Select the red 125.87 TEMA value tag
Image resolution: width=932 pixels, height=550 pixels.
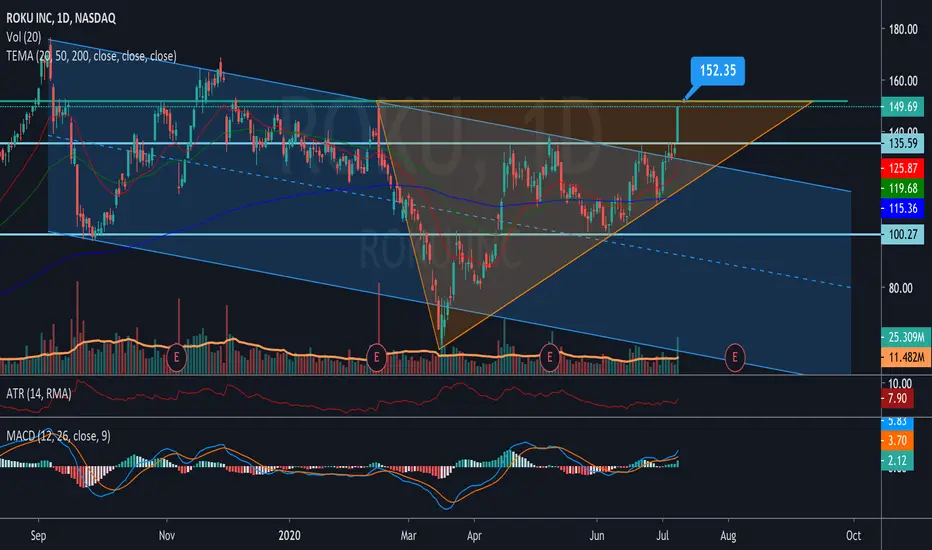point(902,168)
